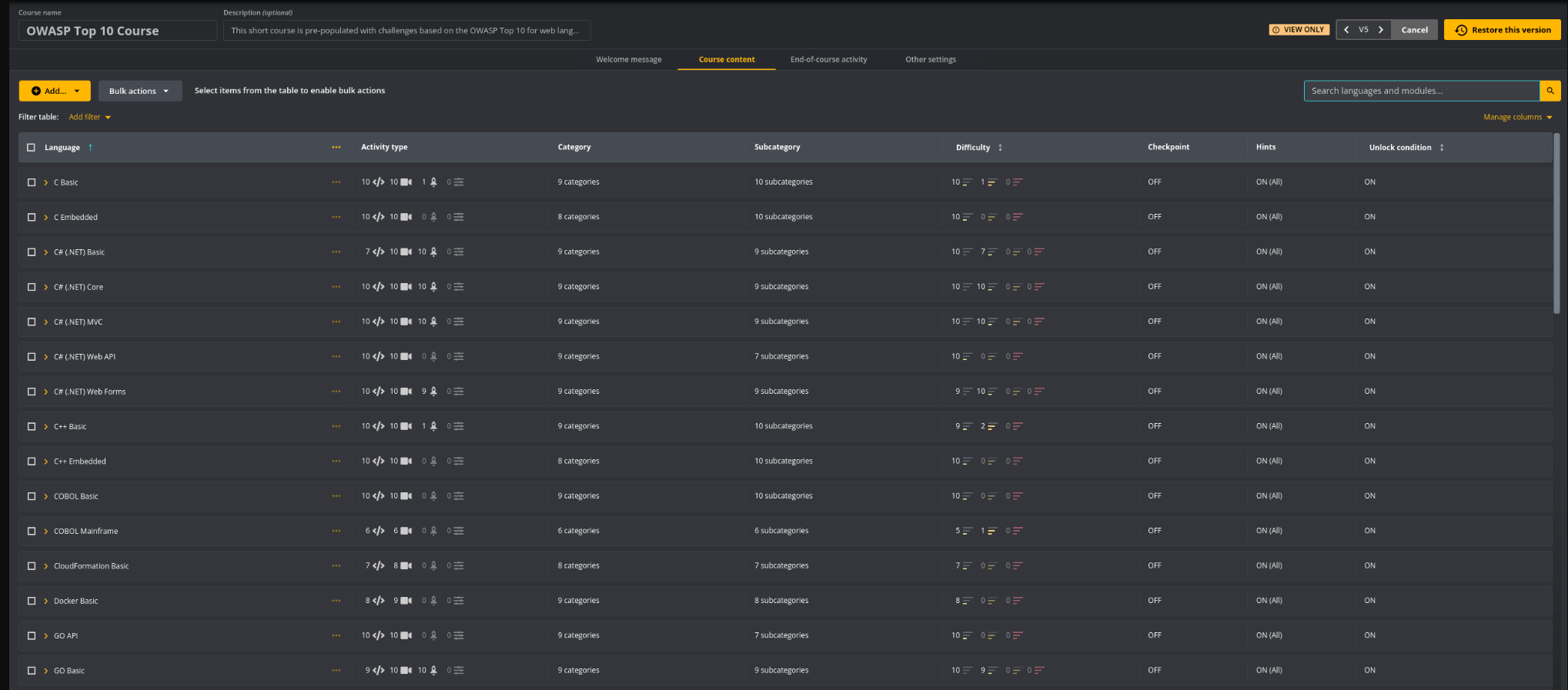
Task: Check the C++ Basic row checkbox
Action: [x=32, y=426]
